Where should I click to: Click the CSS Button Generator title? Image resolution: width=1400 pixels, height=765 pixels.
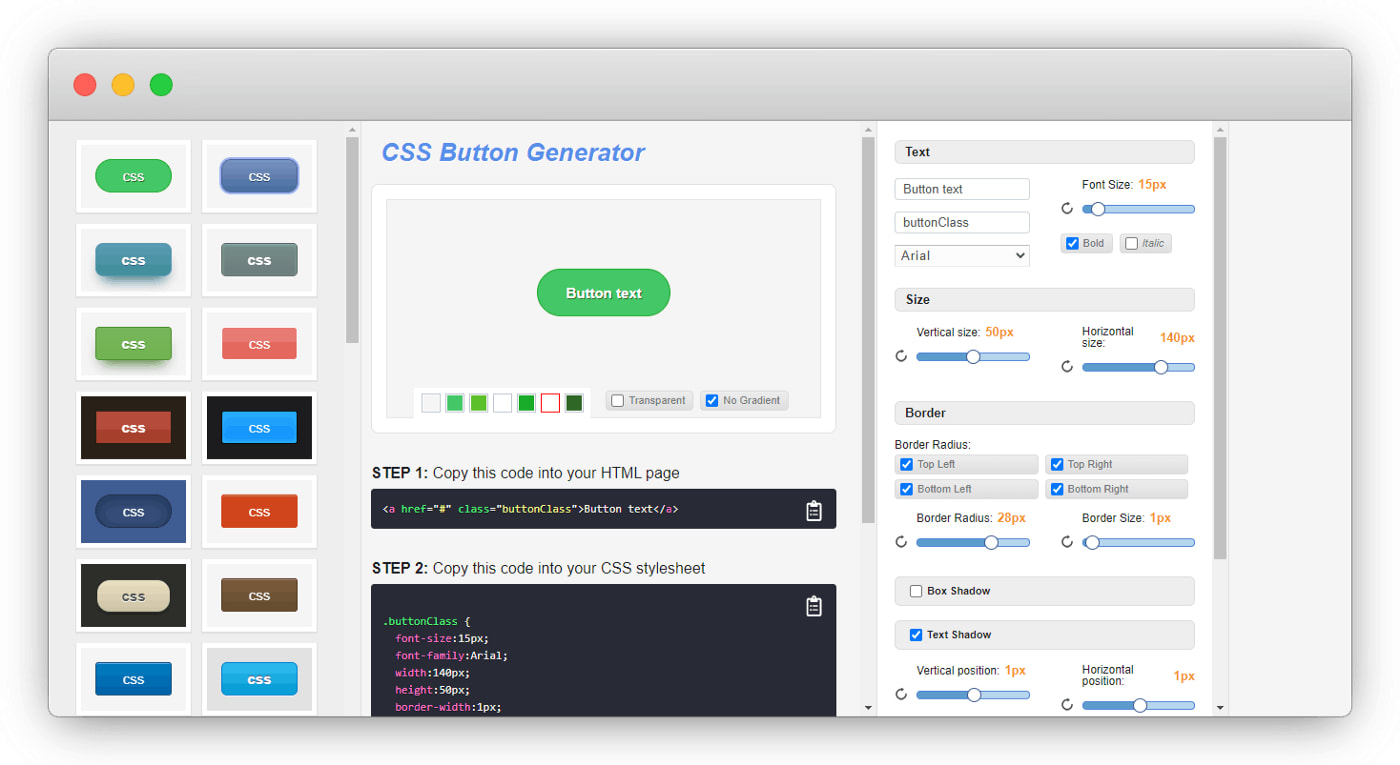513,153
